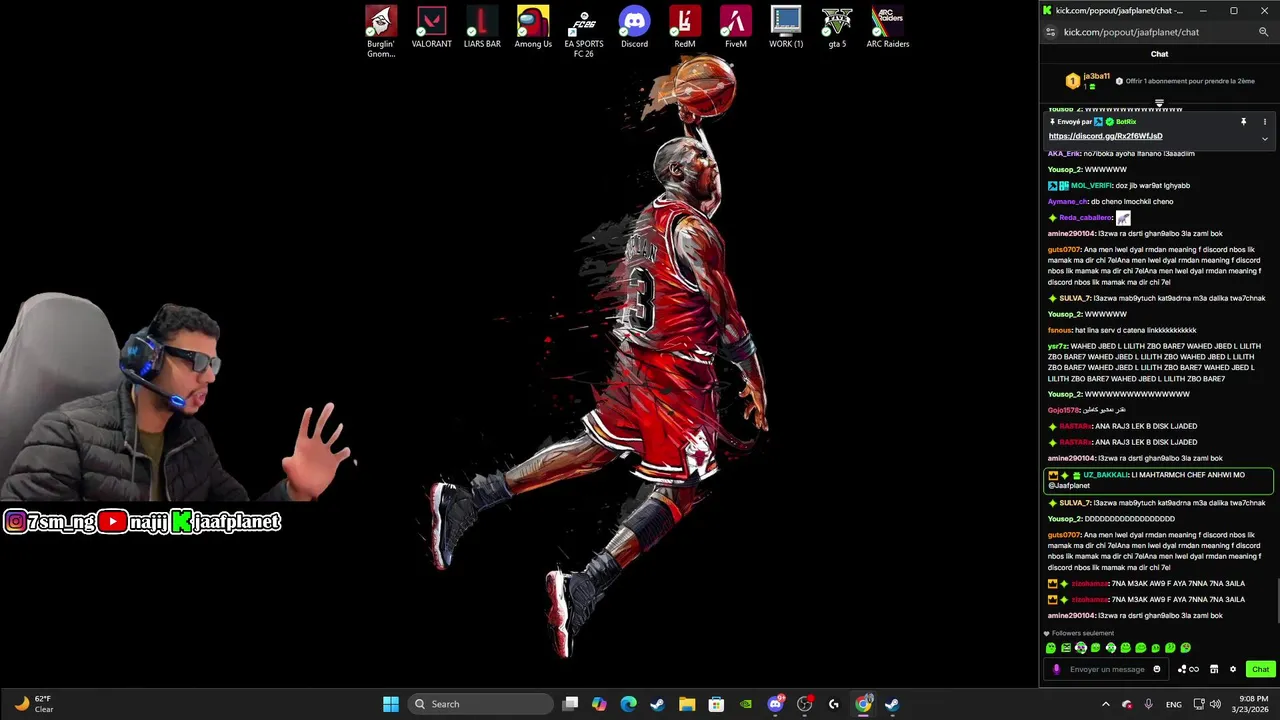
Task: Open Task View on the taskbar
Action: [x=570, y=704]
